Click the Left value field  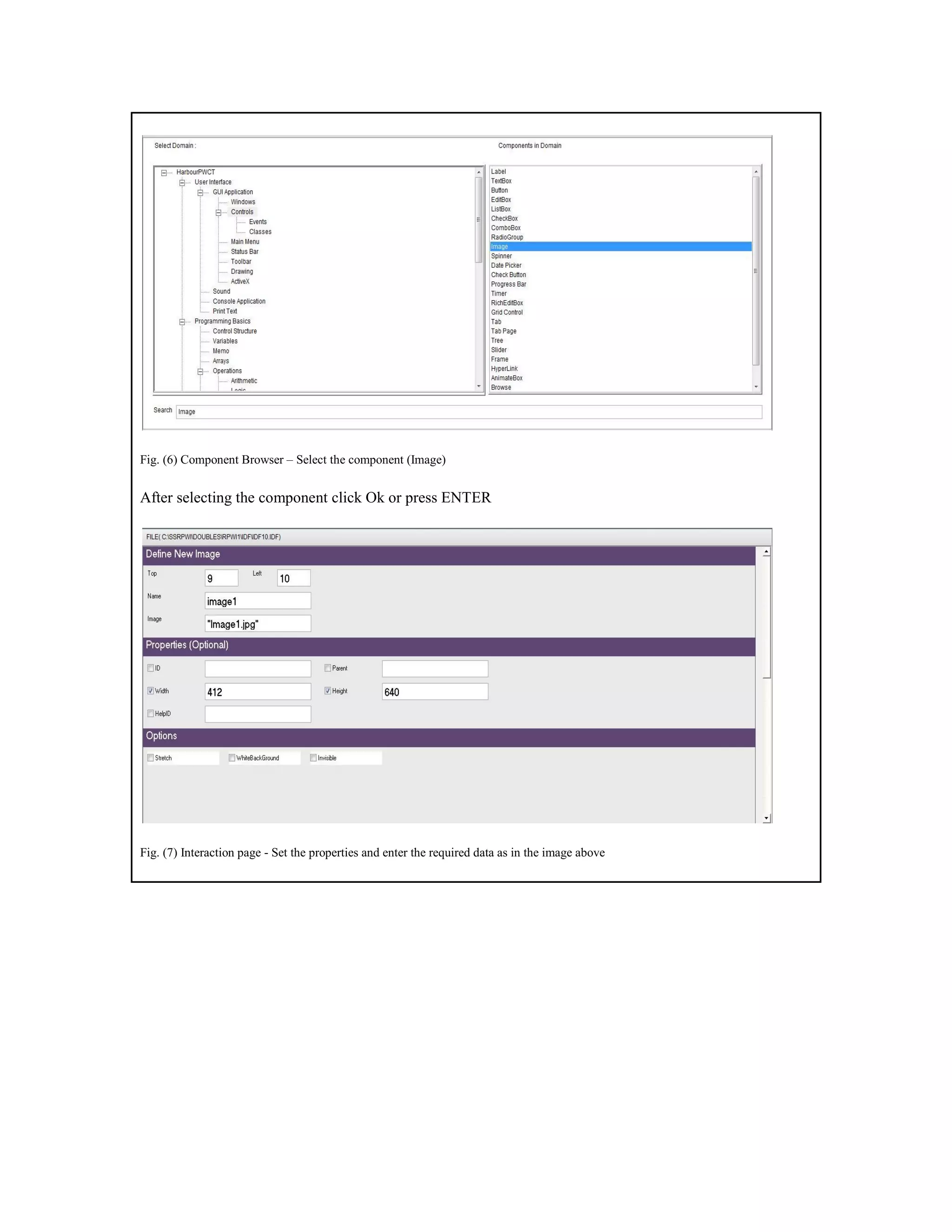click(294, 578)
